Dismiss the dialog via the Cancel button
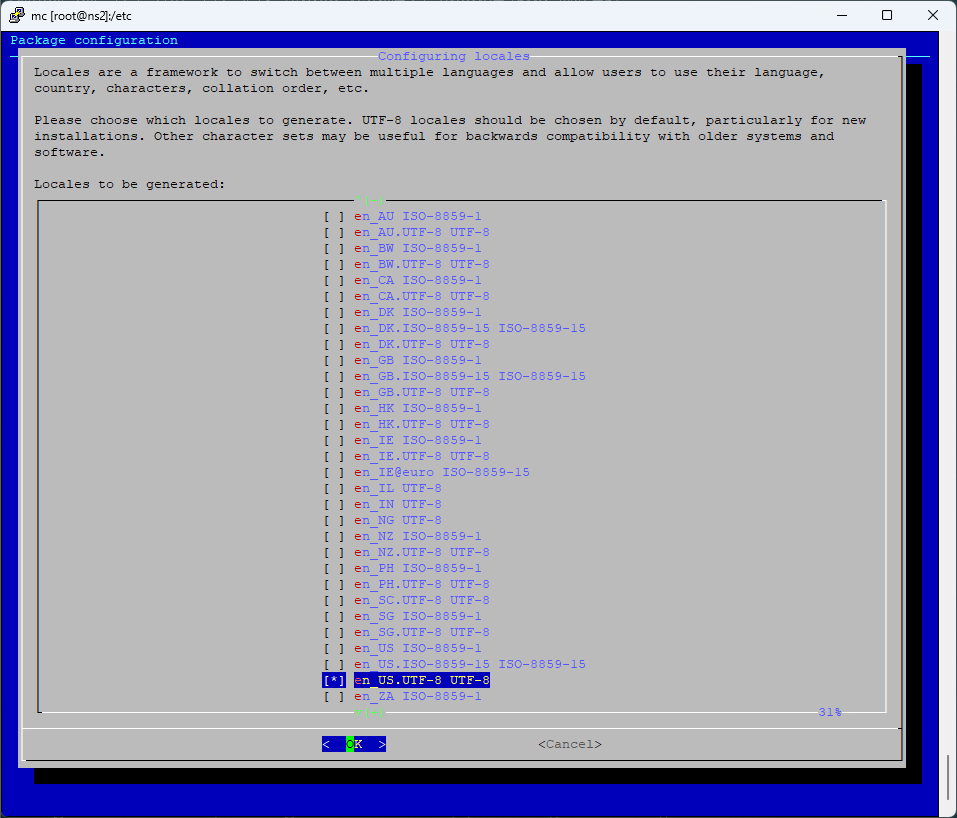 [568, 743]
